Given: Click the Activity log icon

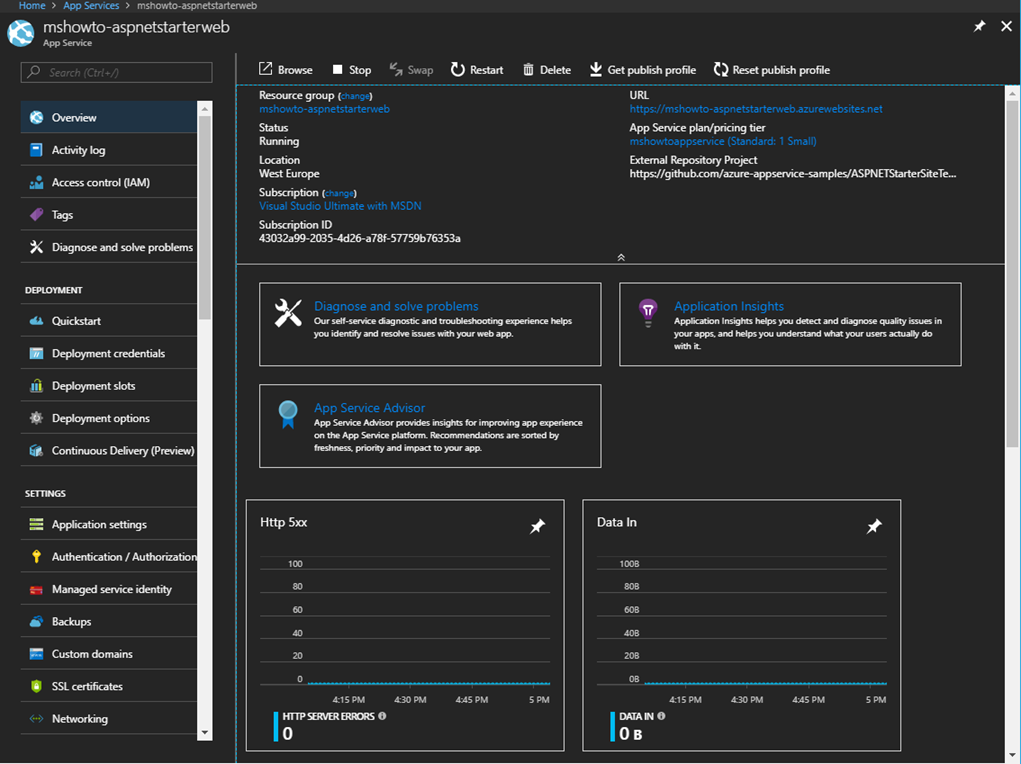Looking at the screenshot, I should (36, 150).
